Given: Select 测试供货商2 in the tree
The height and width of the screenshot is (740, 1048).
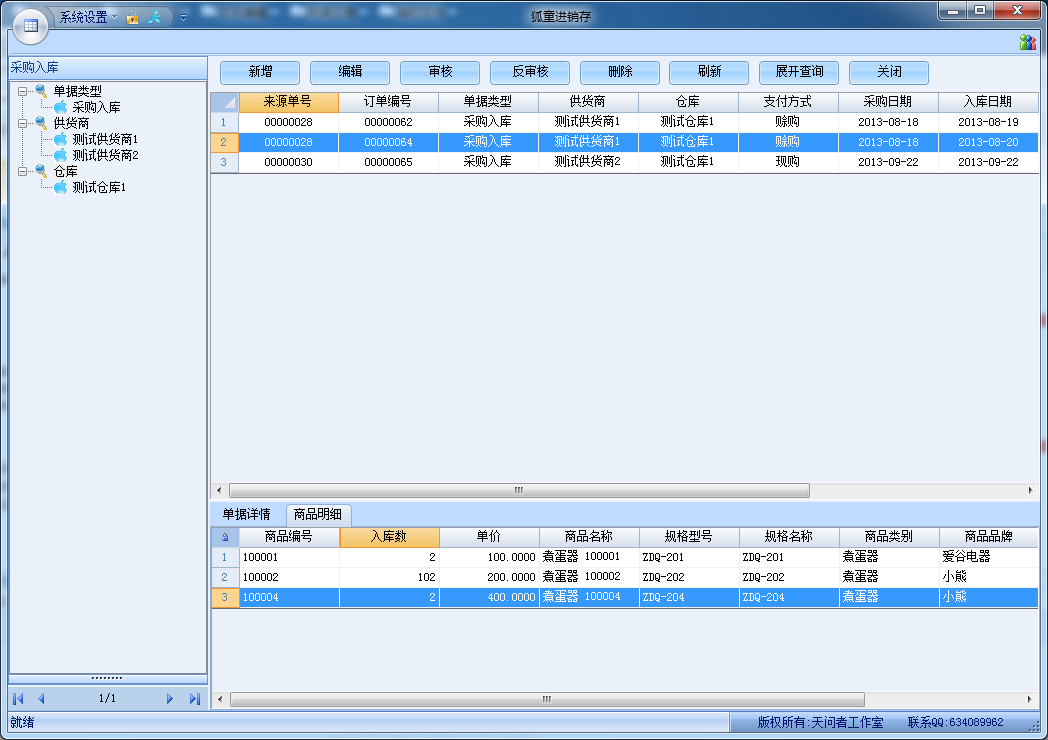Looking at the screenshot, I should pos(105,155).
